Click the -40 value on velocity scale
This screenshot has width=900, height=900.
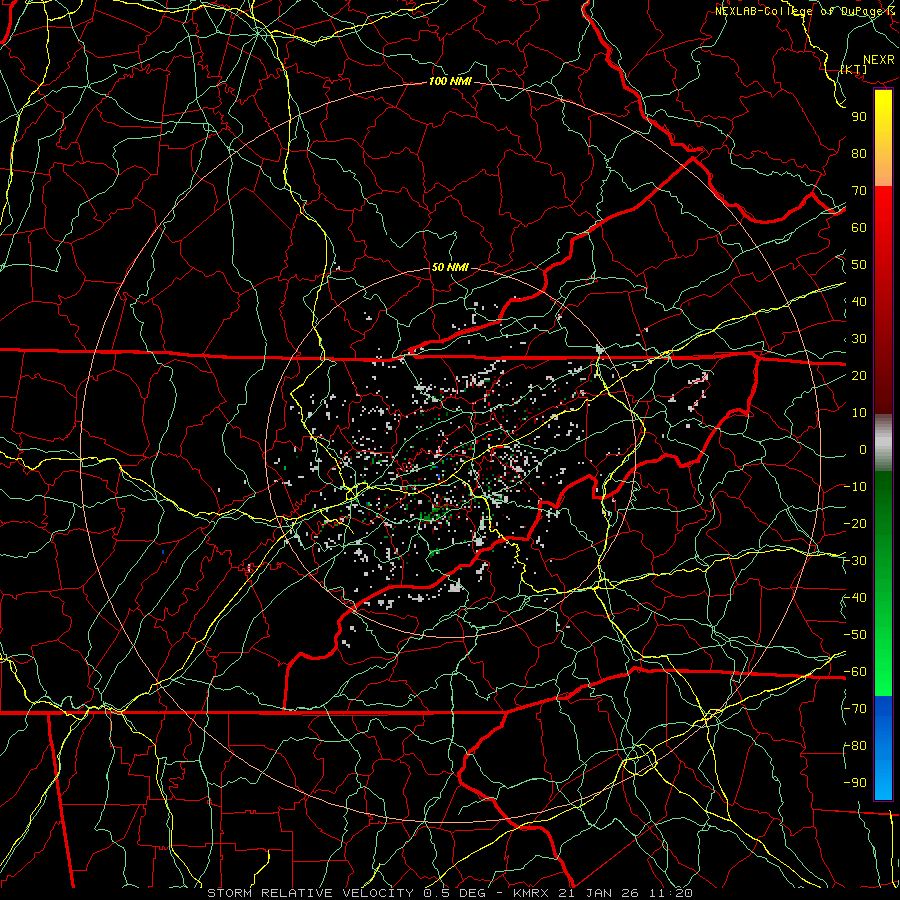855,598
